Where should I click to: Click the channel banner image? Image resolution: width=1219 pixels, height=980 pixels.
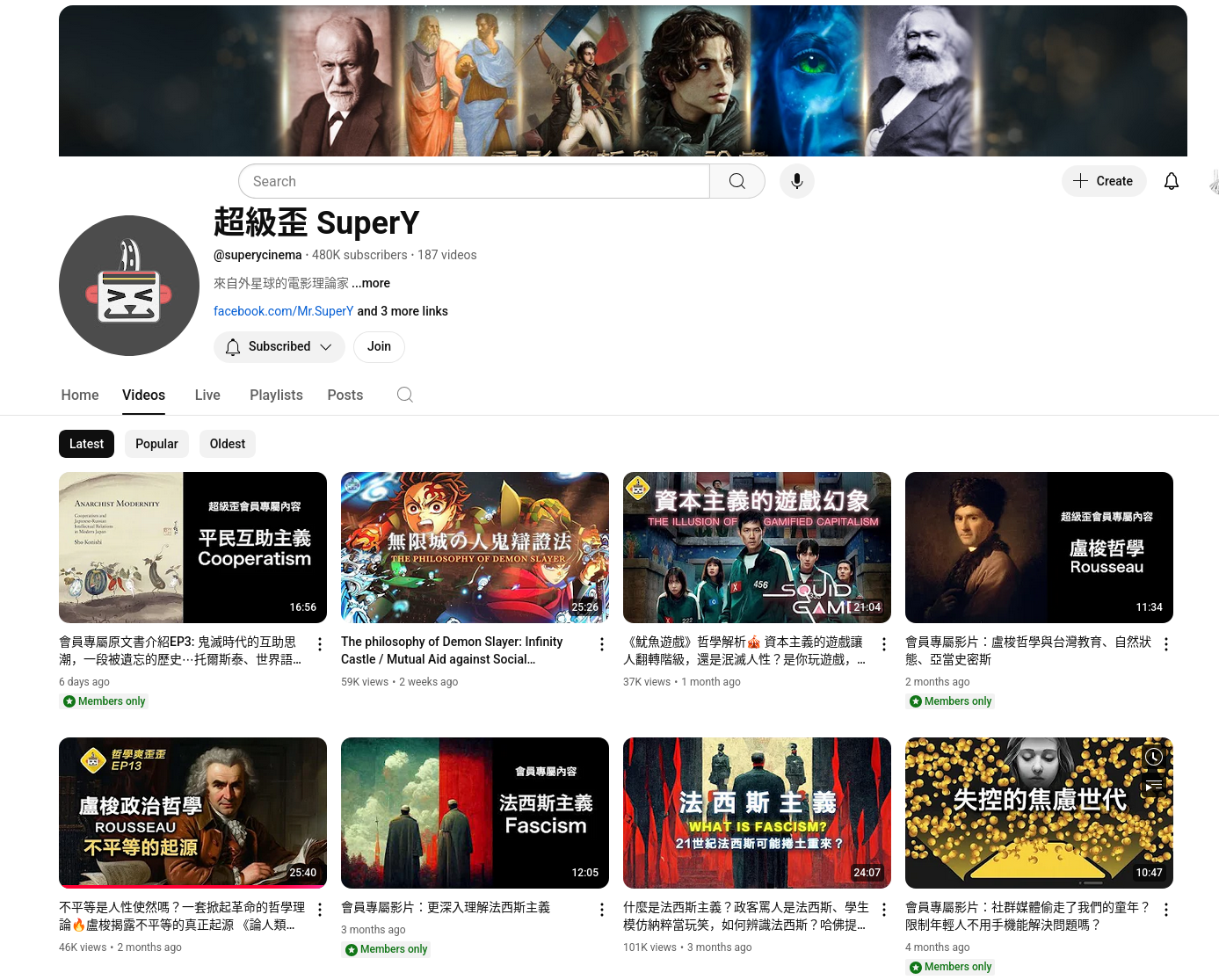[623, 81]
